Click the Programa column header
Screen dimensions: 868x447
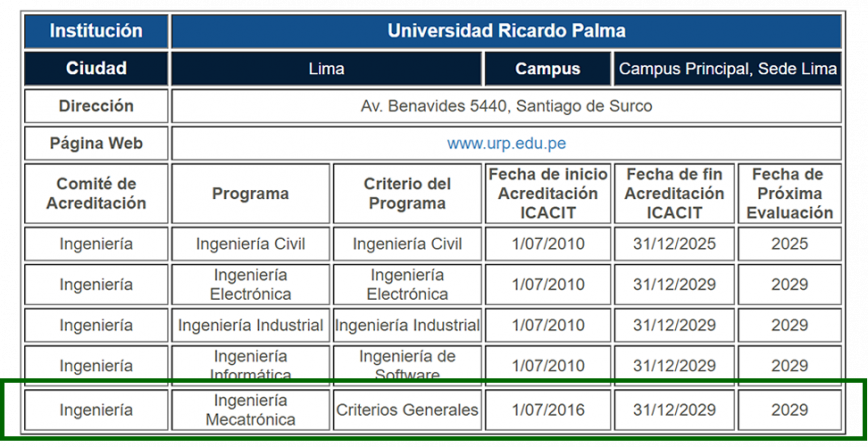(x=250, y=193)
